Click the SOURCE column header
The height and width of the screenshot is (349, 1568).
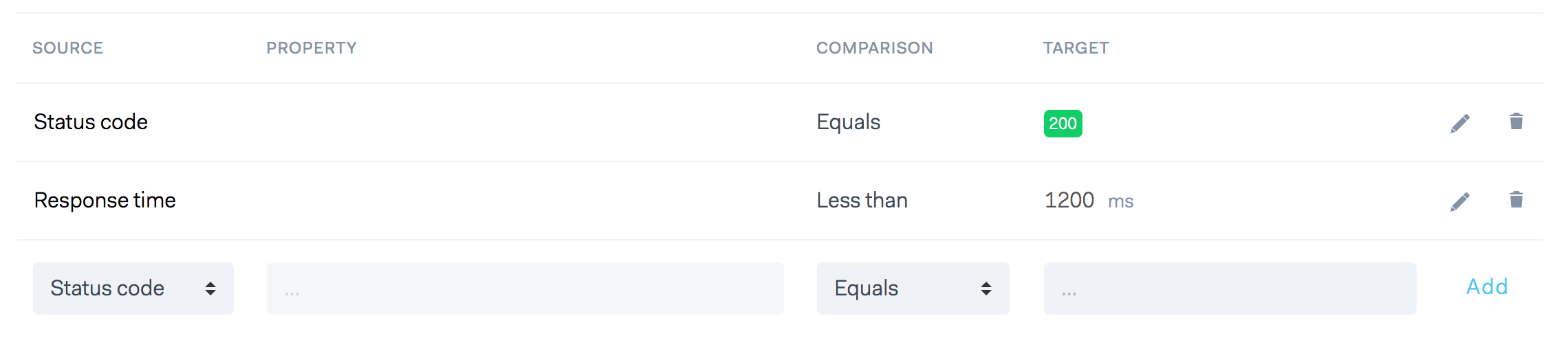pos(67,48)
